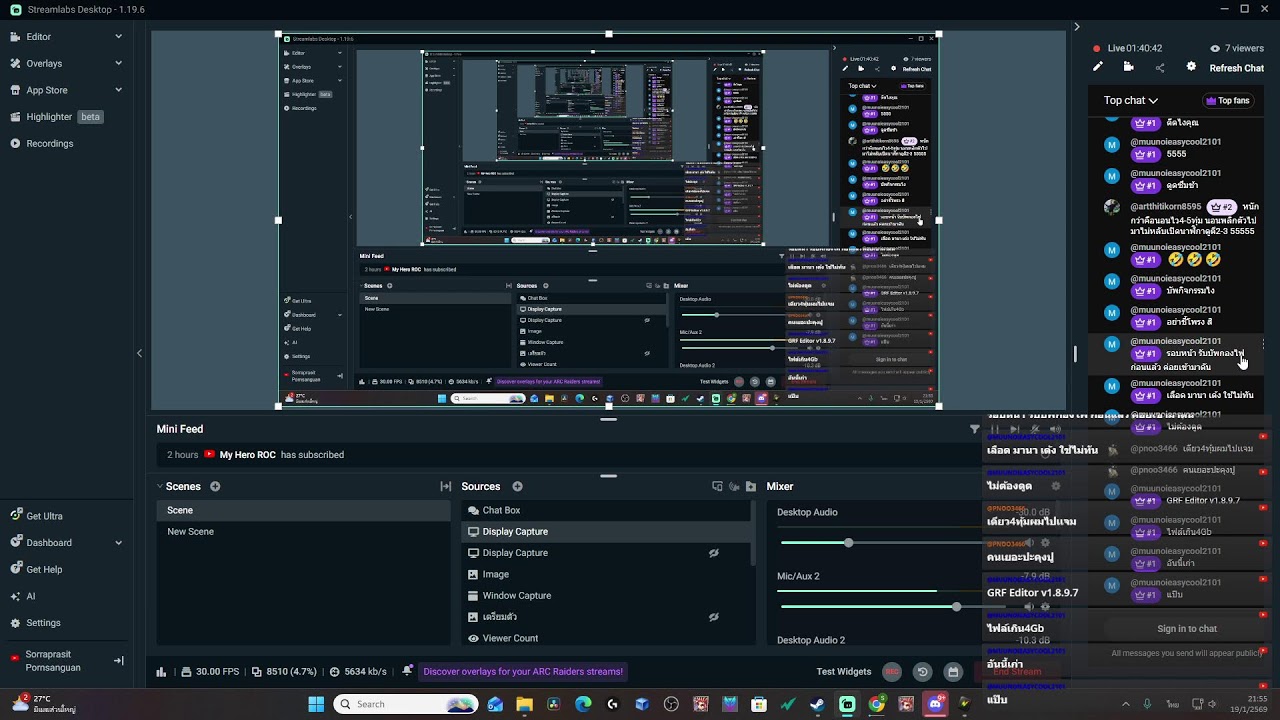Open Discord from the taskbar
Image resolution: width=1280 pixels, height=720 pixels.
[x=935, y=704]
